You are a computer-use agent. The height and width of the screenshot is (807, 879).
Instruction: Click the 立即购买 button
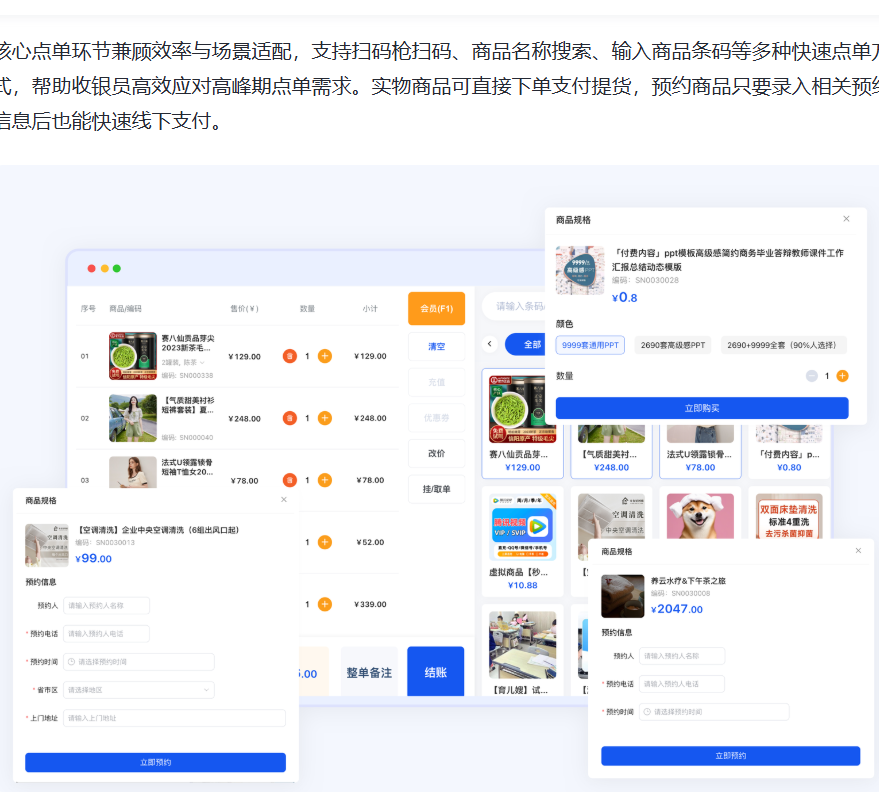pyautogui.click(x=701, y=408)
